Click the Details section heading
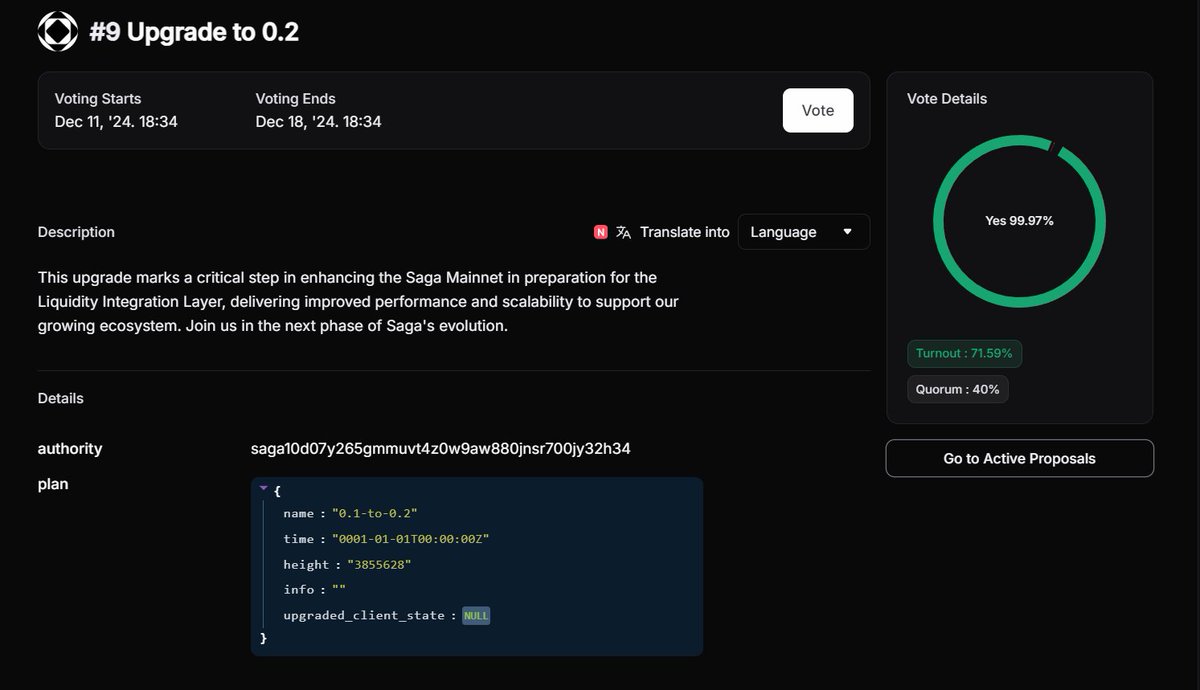1200x690 pixels. pos(60,398)
